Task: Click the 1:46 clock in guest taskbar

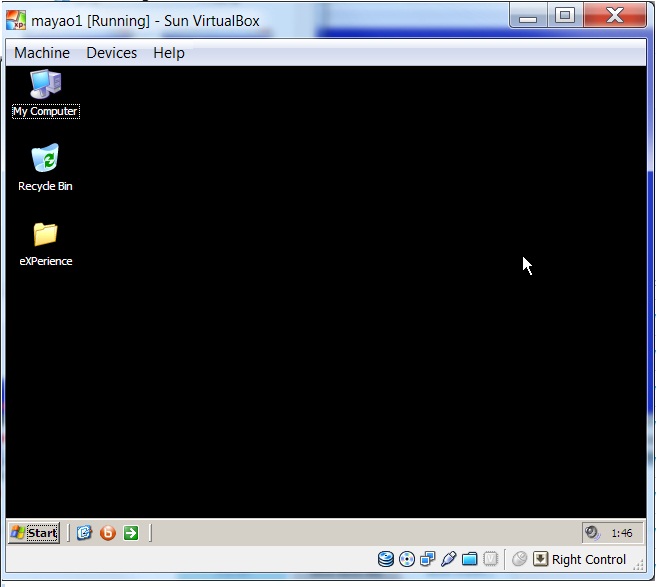Action: [x=621, y=533]
